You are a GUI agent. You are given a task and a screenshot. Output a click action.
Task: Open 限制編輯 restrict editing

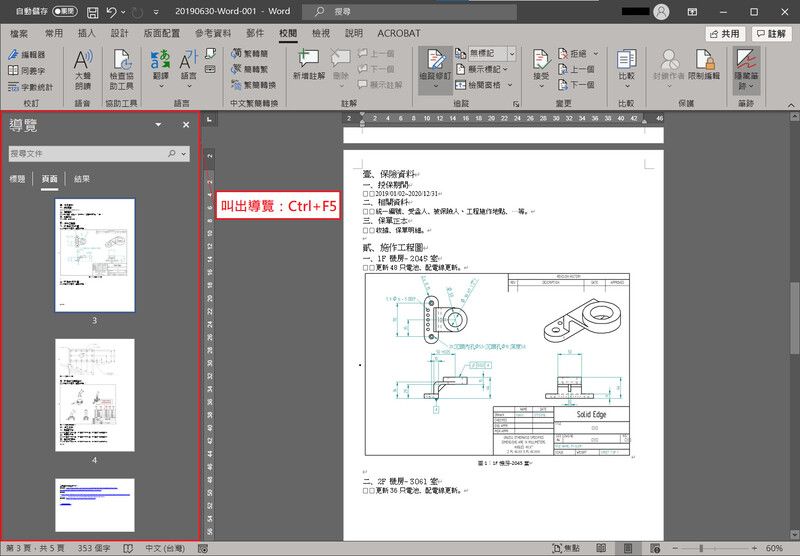[704, 65]
